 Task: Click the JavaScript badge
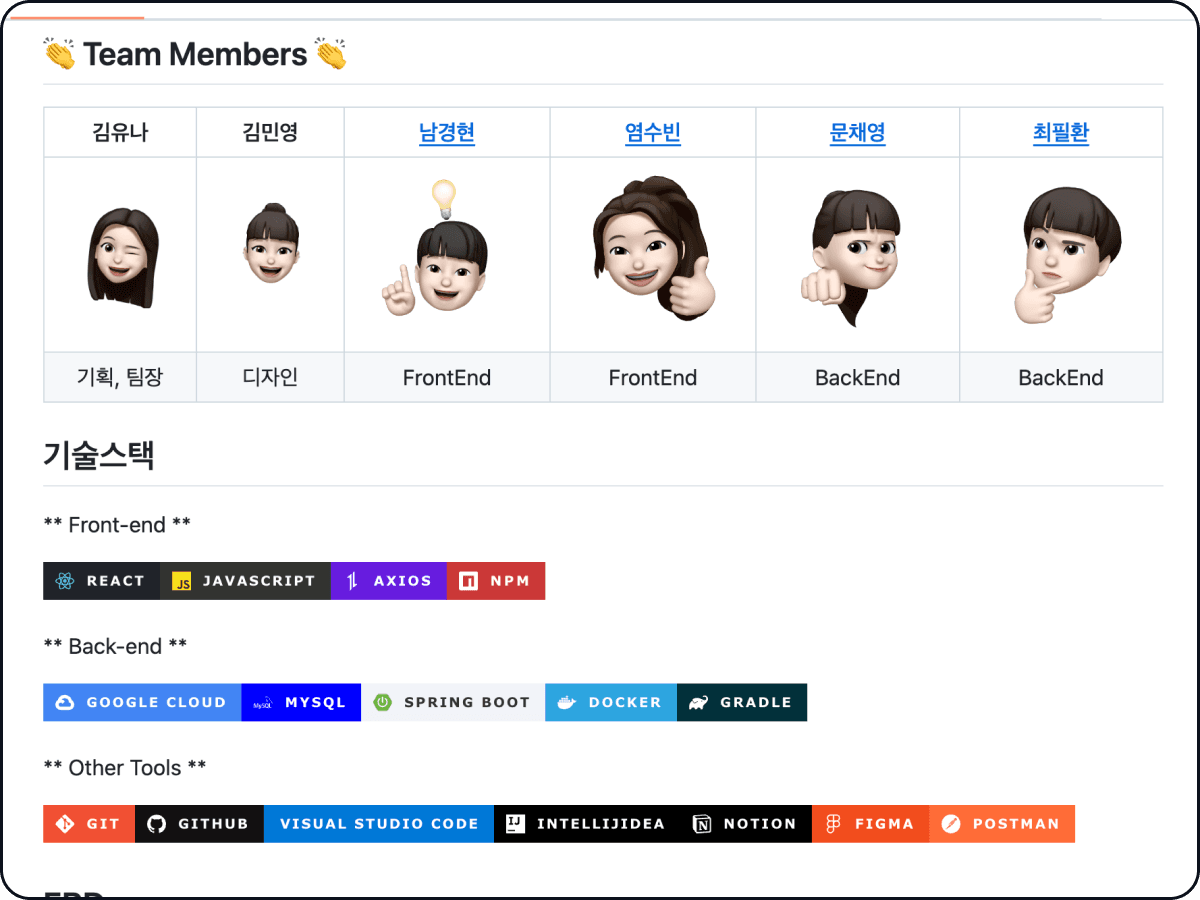(246, 581)
